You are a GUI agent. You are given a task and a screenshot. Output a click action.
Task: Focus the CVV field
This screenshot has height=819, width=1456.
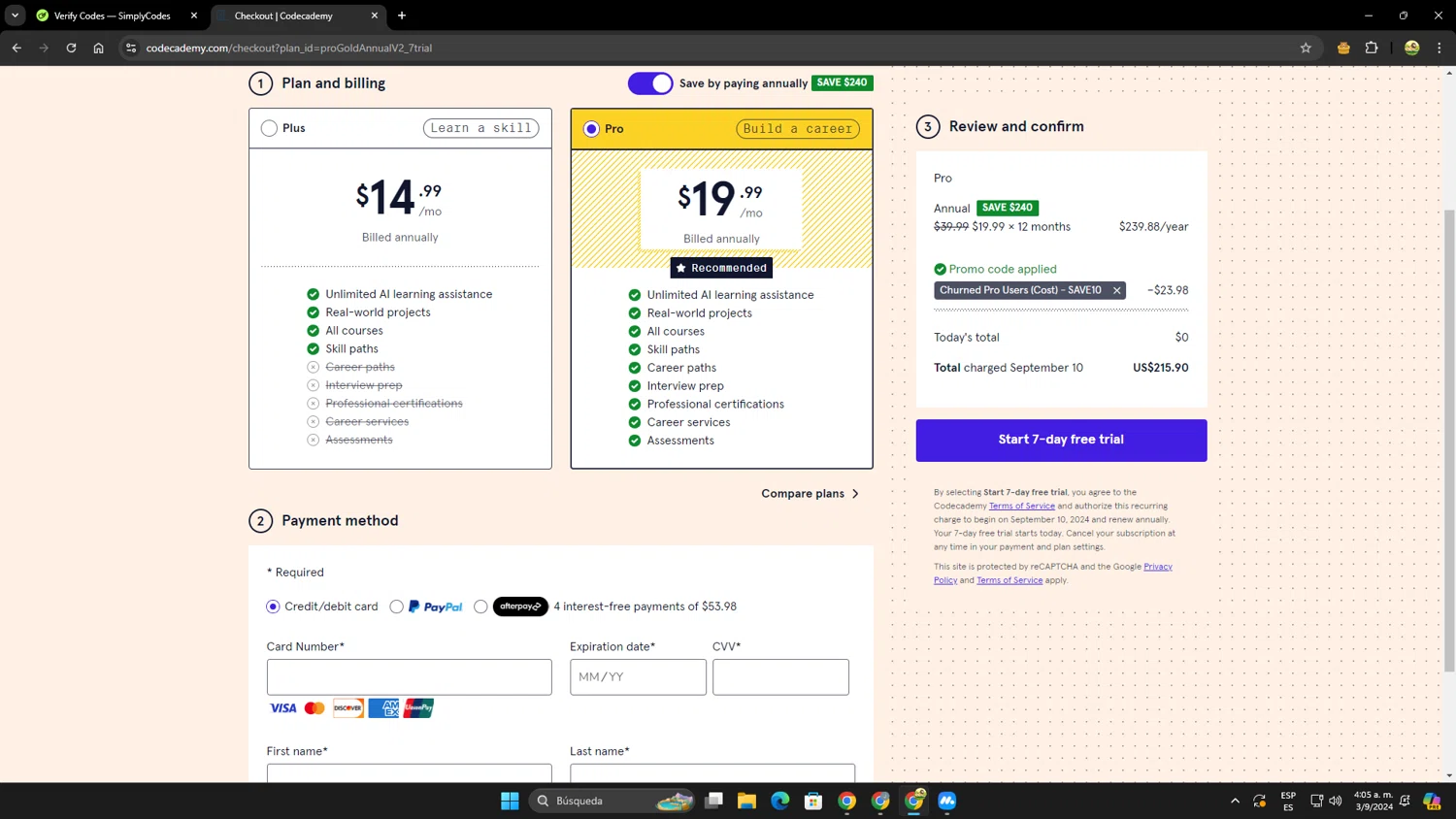[780, 677]
